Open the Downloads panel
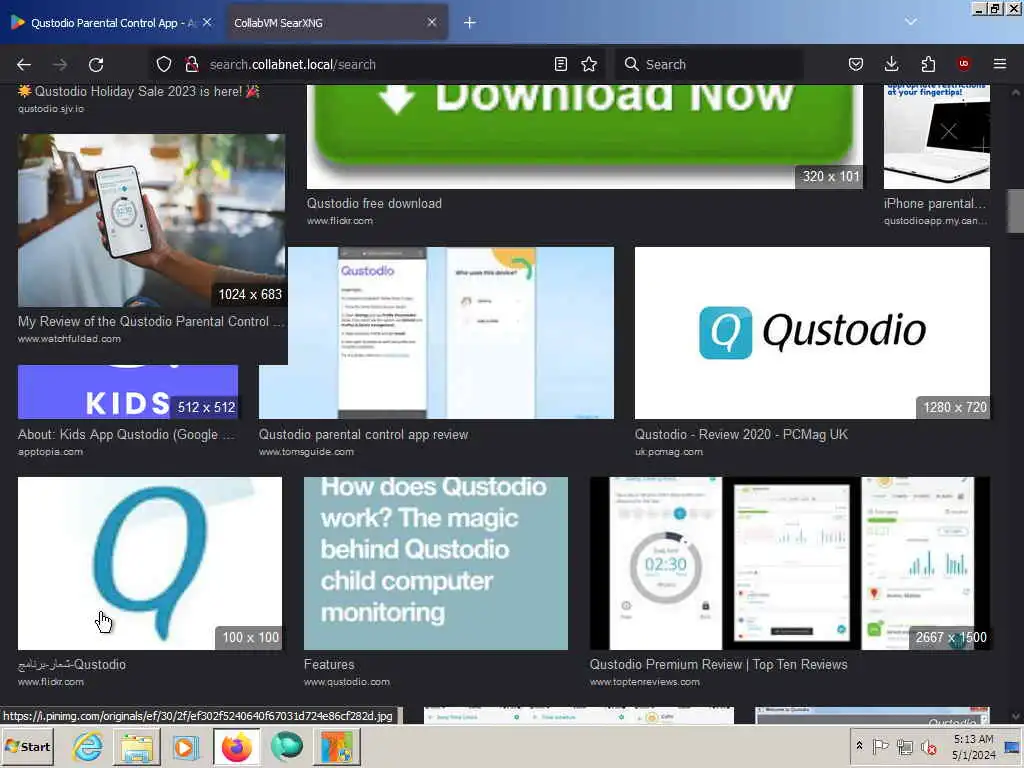The image size is (1024, 768). (891, 64)
